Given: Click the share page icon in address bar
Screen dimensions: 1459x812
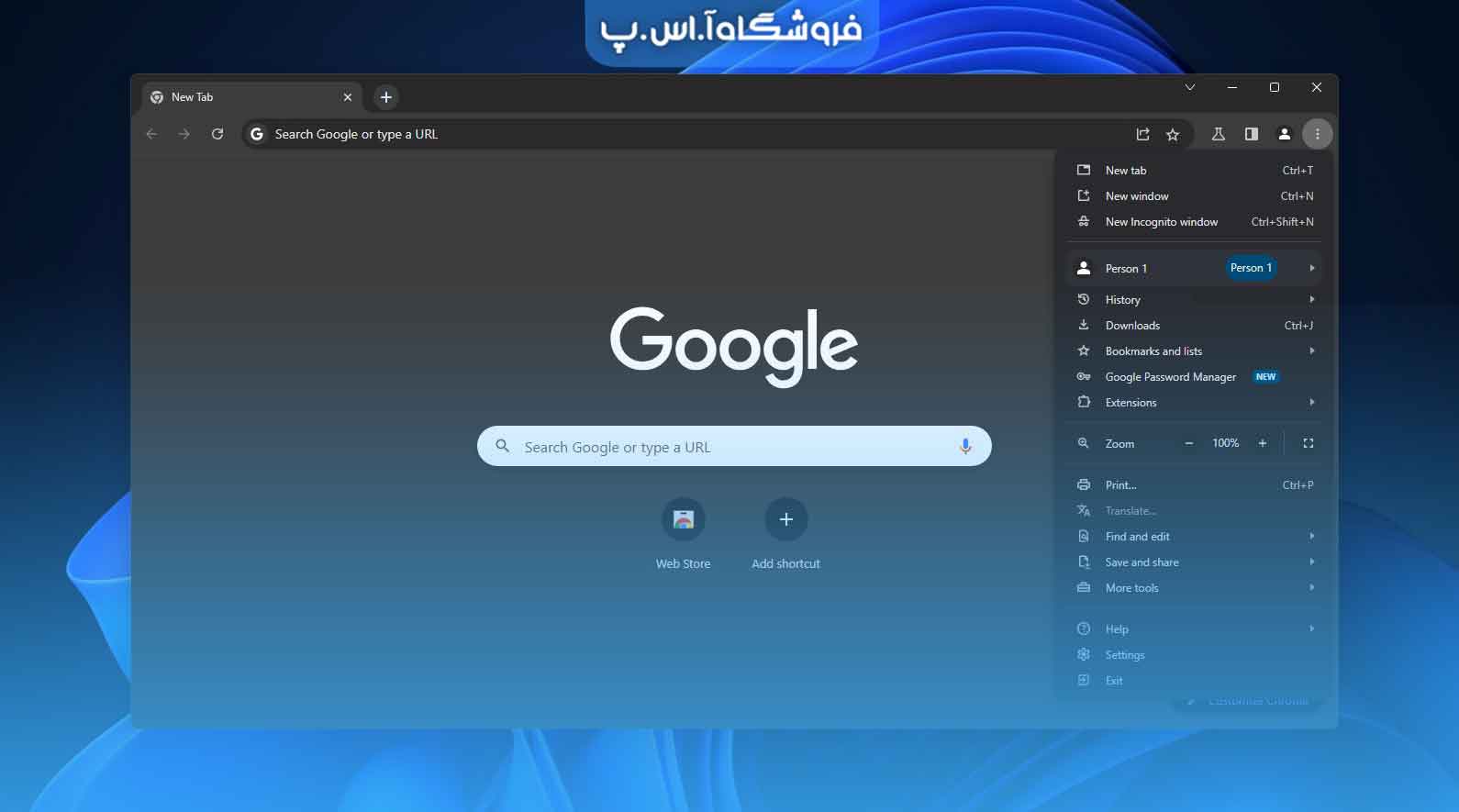Looking at the screenshot, I should (1142, 134).
